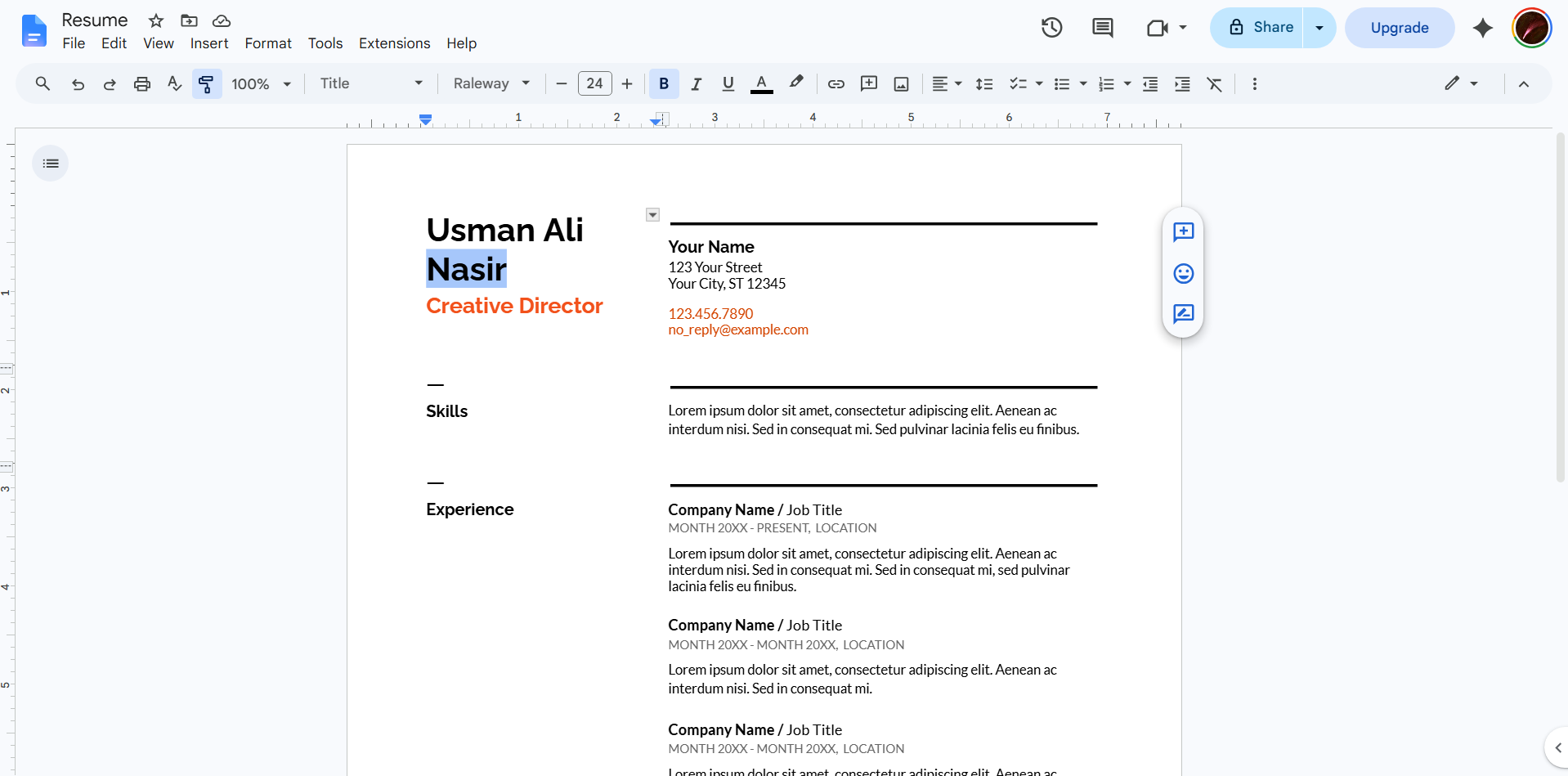
Task: Click the Share button
Action: 1257,28
